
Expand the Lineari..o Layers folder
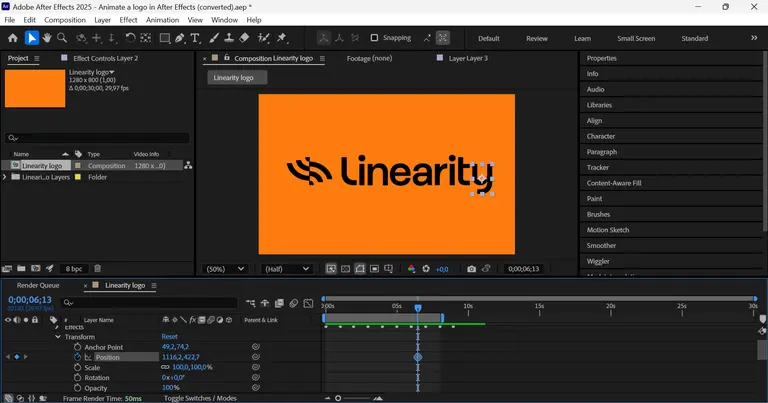[5, 177]
